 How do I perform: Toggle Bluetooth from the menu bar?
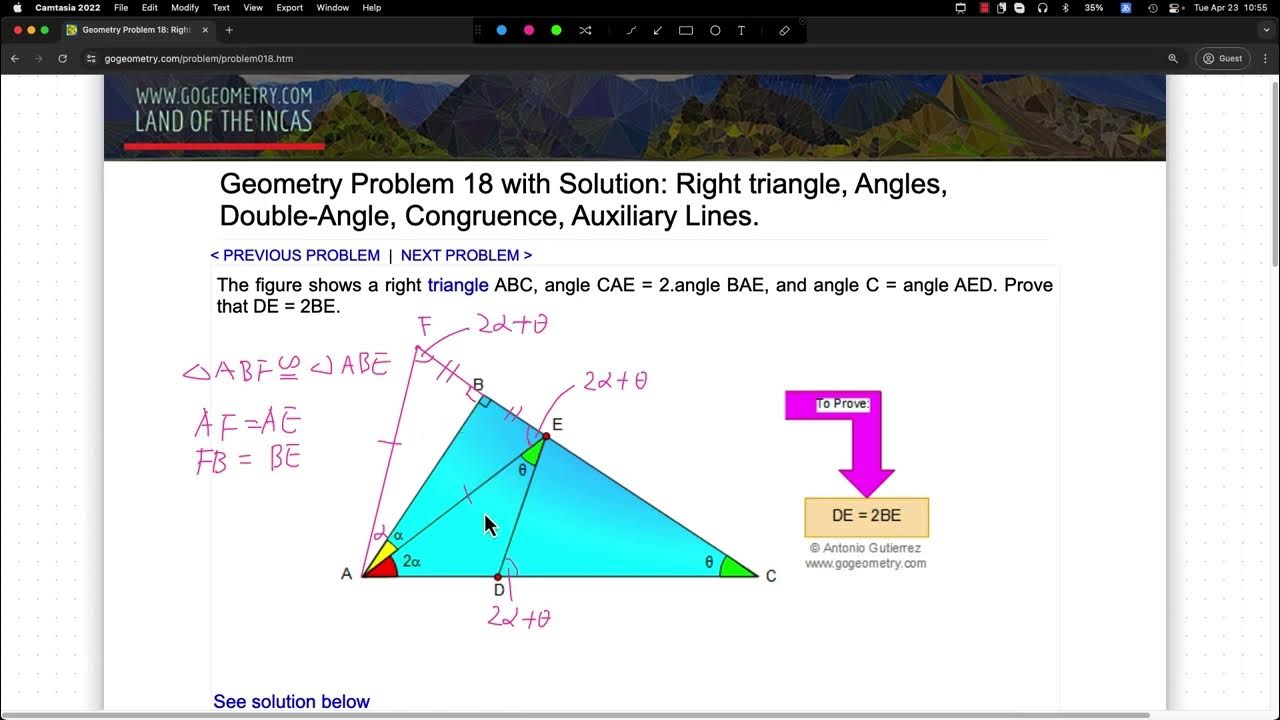(1065, 8)
